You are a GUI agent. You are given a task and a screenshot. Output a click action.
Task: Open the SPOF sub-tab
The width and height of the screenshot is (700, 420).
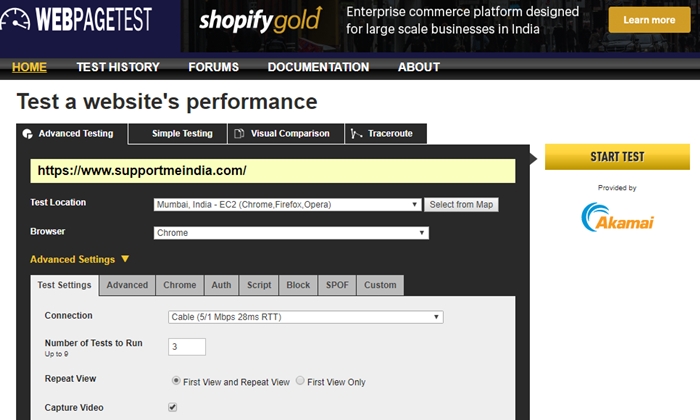(337, 285)
